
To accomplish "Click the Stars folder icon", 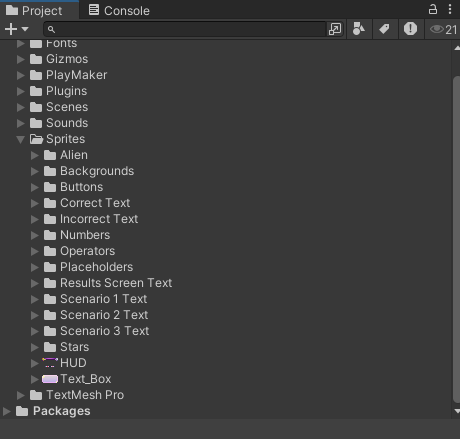I will [x=50, y=347].
